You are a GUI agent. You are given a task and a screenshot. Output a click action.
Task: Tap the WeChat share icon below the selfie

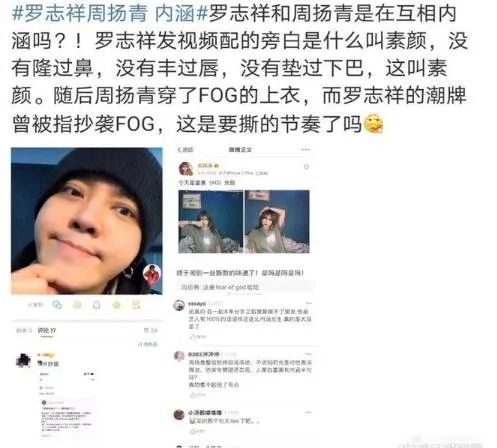click(x=57, y=304)
